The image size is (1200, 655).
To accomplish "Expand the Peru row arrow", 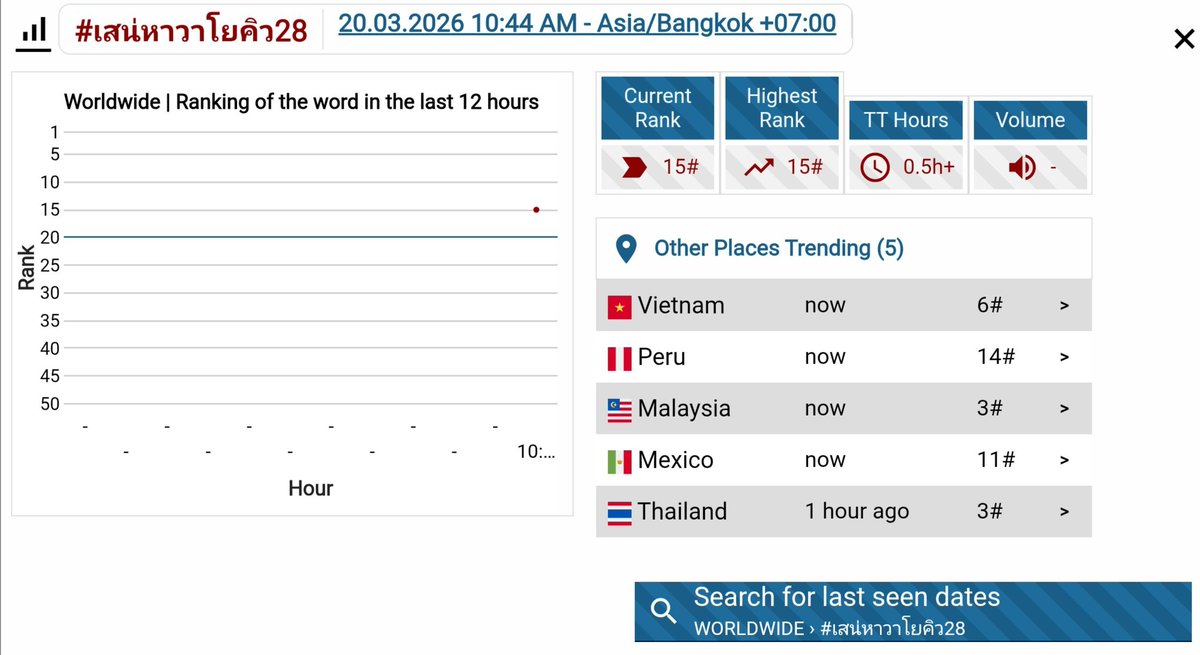I will pyautogui.click(x=1064, y=357).
